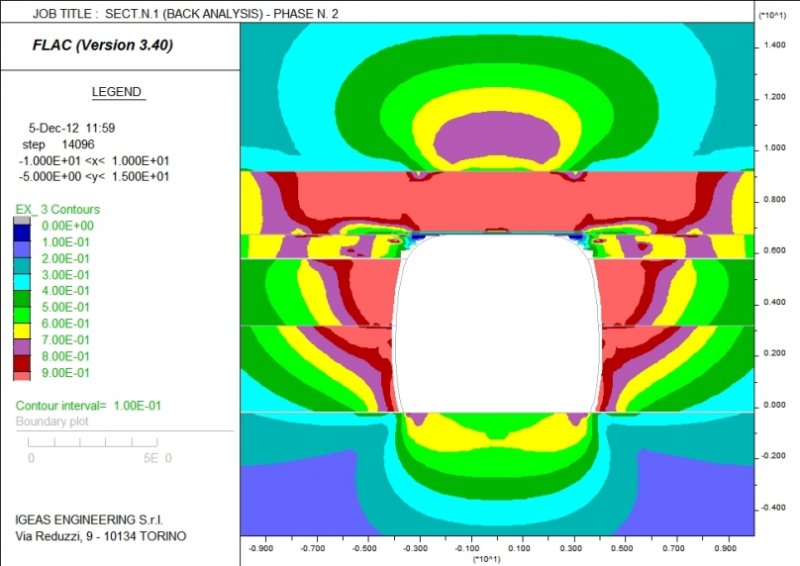Select the gray swatch atop the legend
Screen dimensions: 800x566
[x=22, y=219]
